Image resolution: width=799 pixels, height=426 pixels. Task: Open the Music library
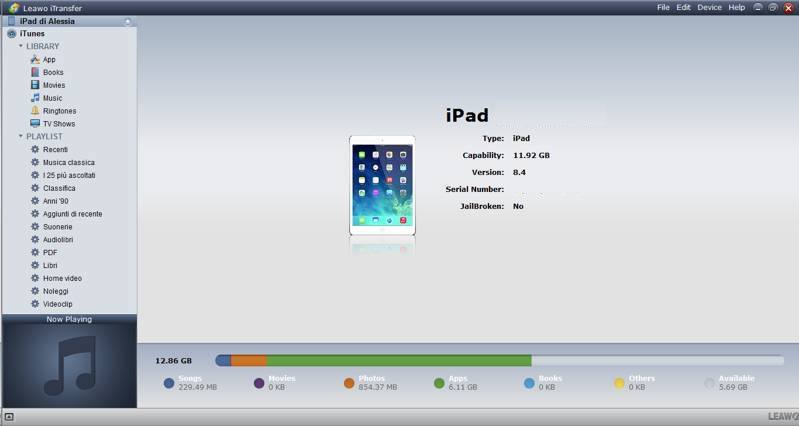[52, 99]
